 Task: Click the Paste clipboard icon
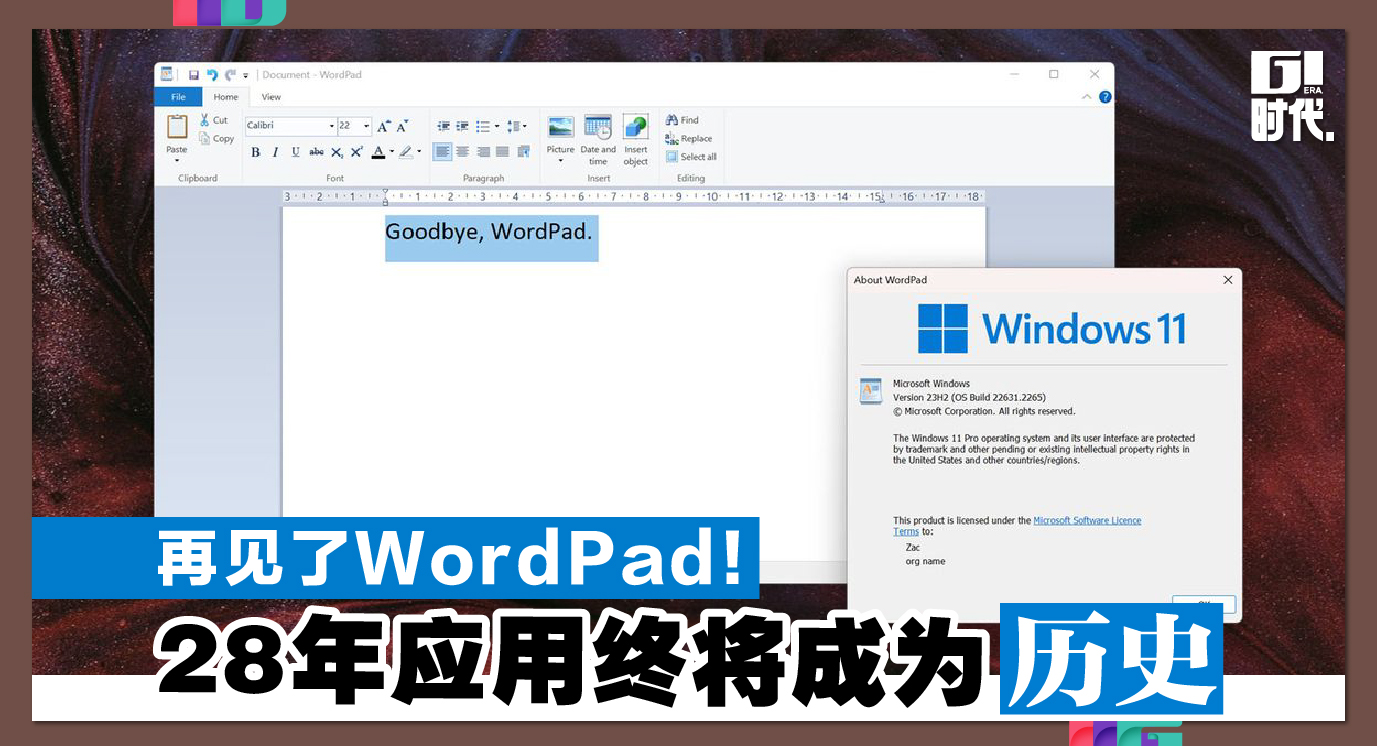177,127
